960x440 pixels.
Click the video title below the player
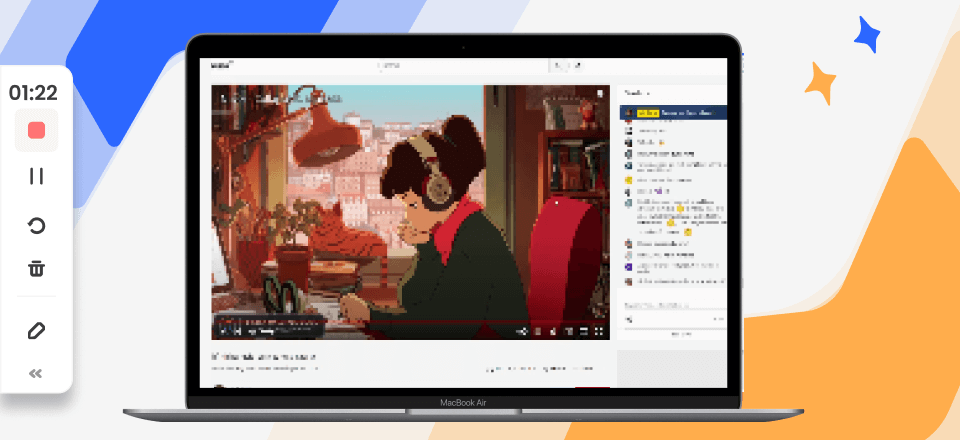tap(264, 356)
